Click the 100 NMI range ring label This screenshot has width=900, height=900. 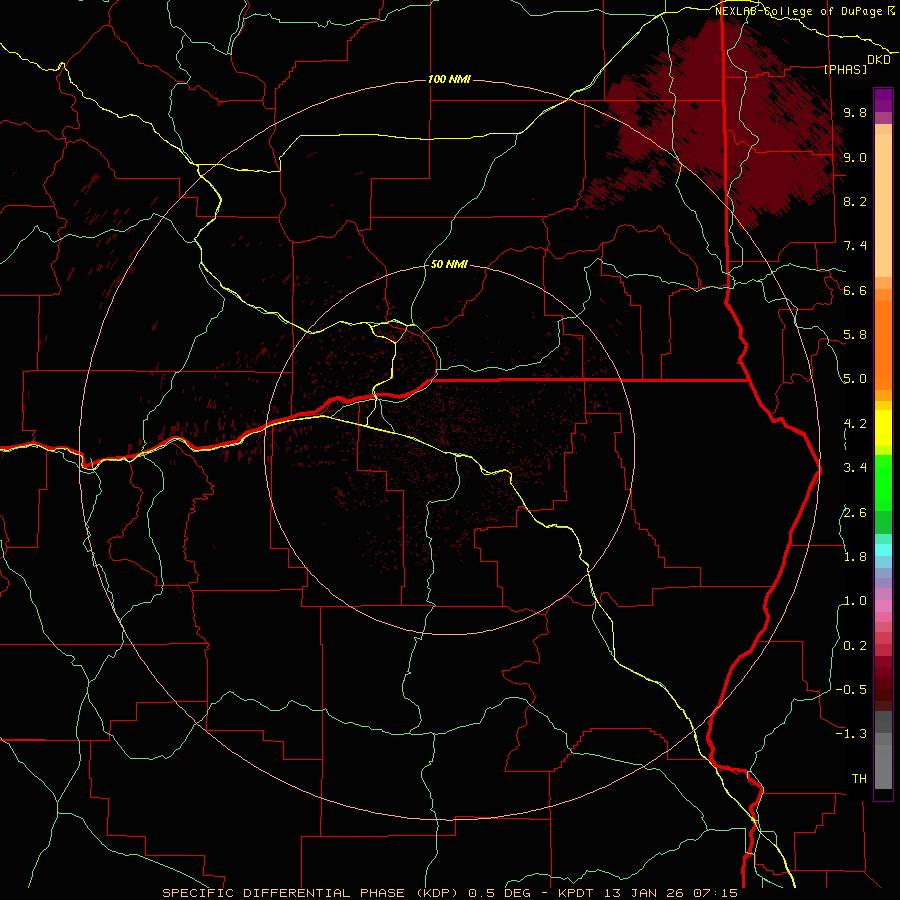click(449, 79)
